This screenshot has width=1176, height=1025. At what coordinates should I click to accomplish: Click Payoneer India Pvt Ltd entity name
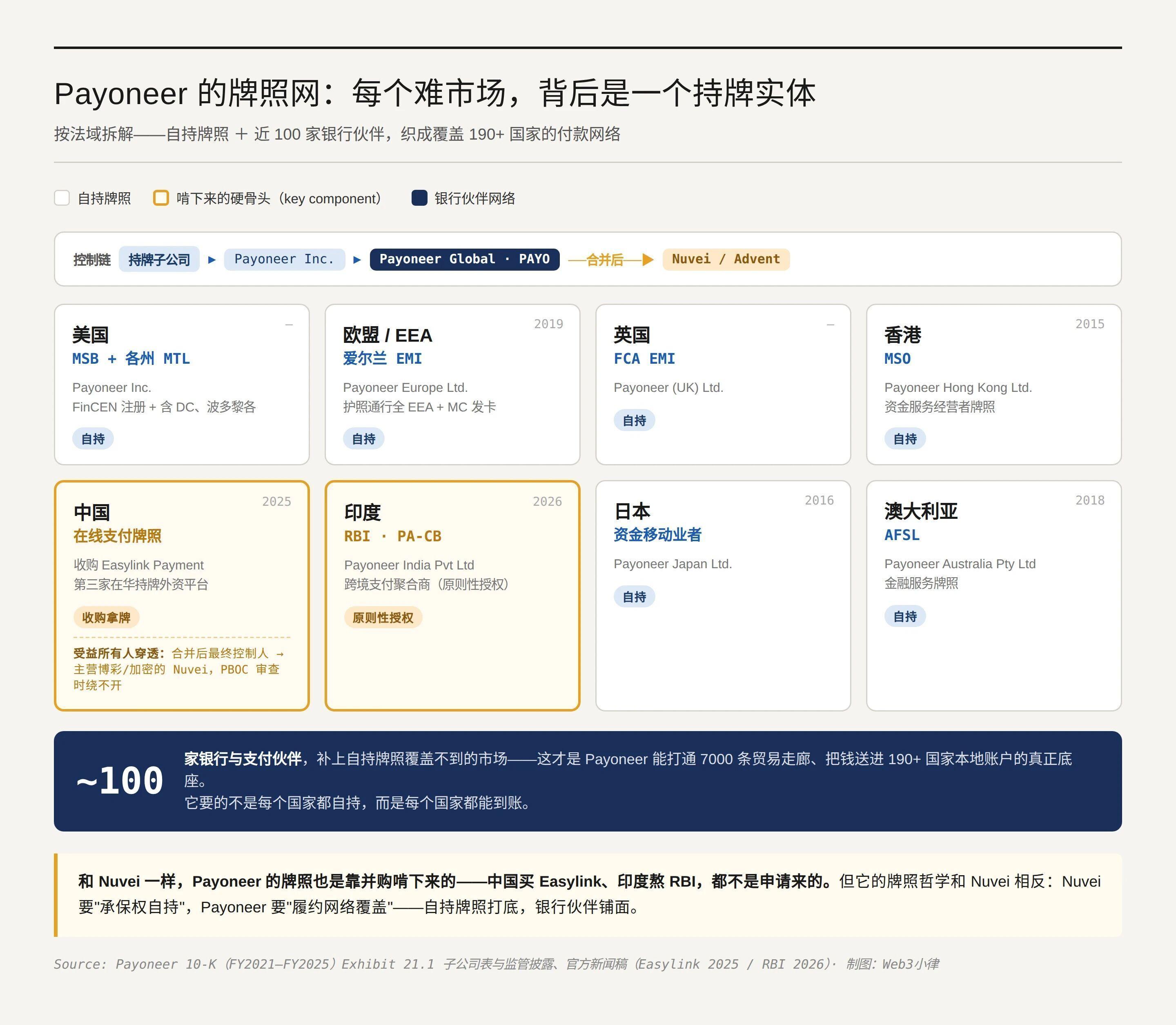point(409,565)
